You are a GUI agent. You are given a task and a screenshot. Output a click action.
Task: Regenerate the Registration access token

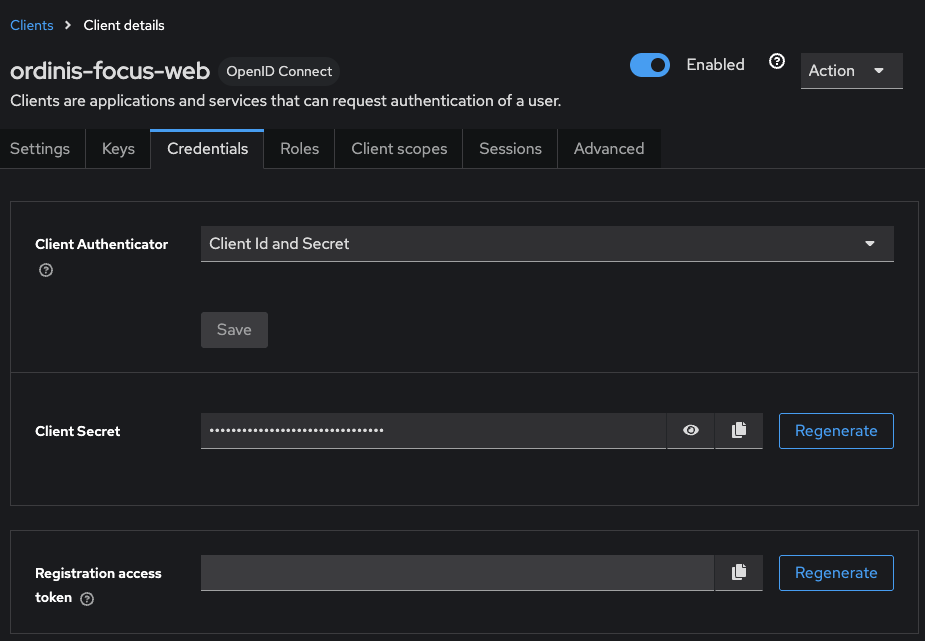[835, 573]
